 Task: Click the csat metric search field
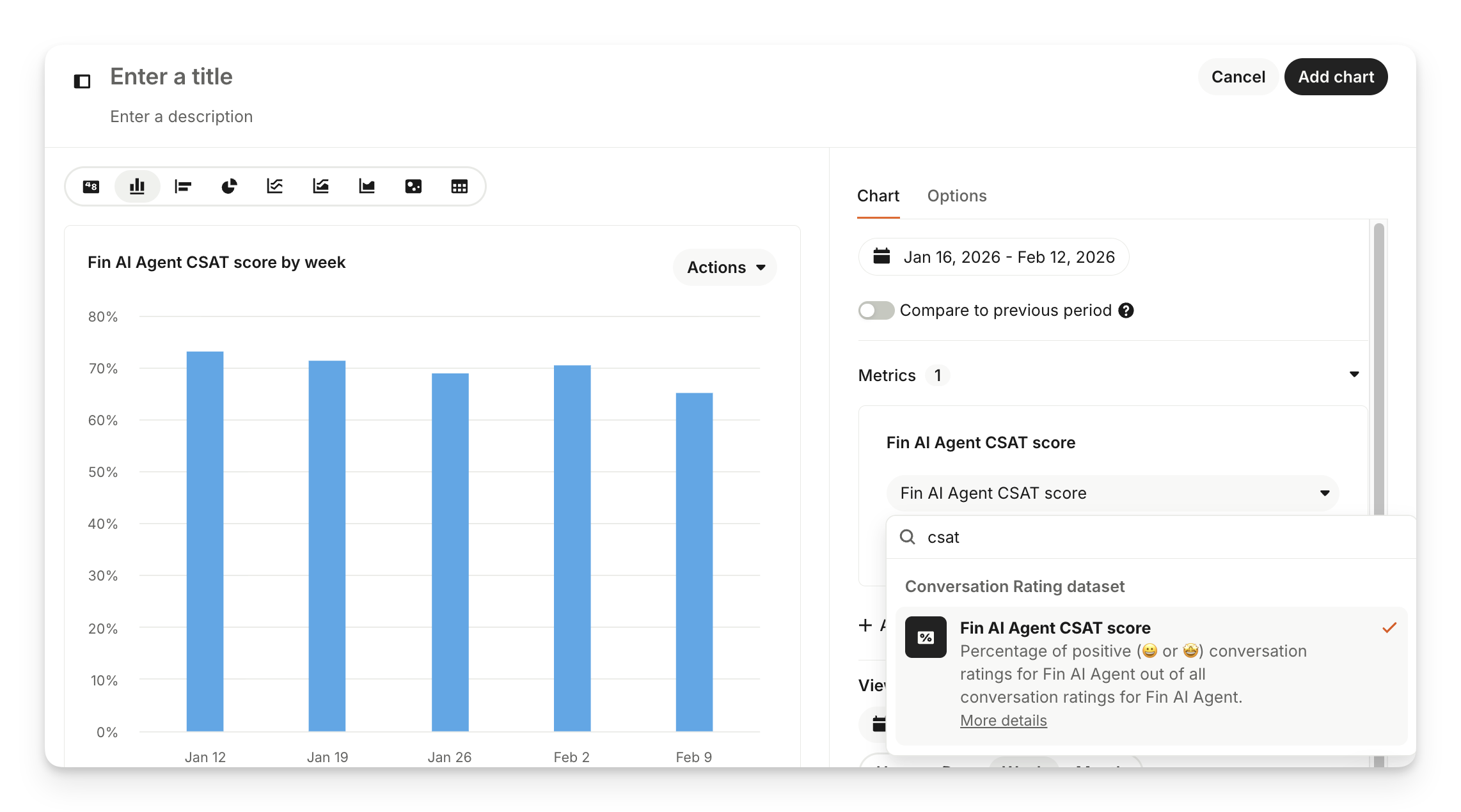click(x=1151, y=537)
